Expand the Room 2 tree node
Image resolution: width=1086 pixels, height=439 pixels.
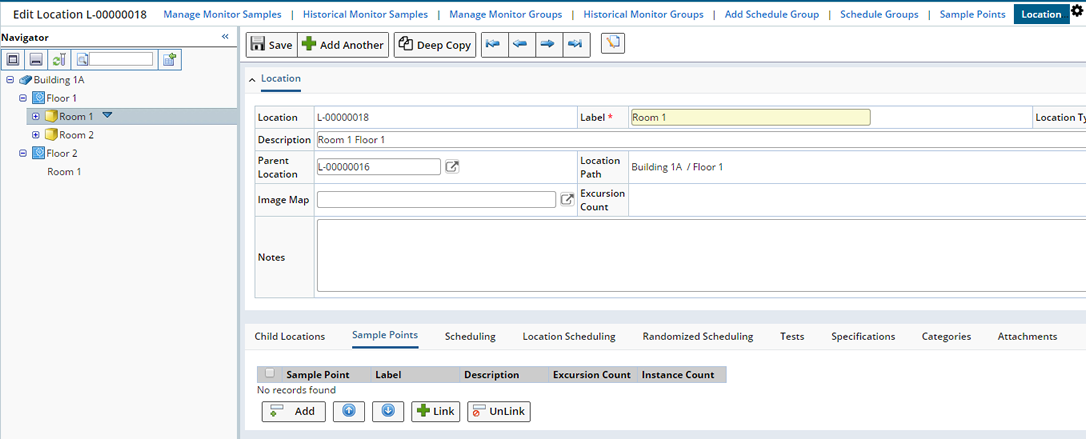(36, 135)
